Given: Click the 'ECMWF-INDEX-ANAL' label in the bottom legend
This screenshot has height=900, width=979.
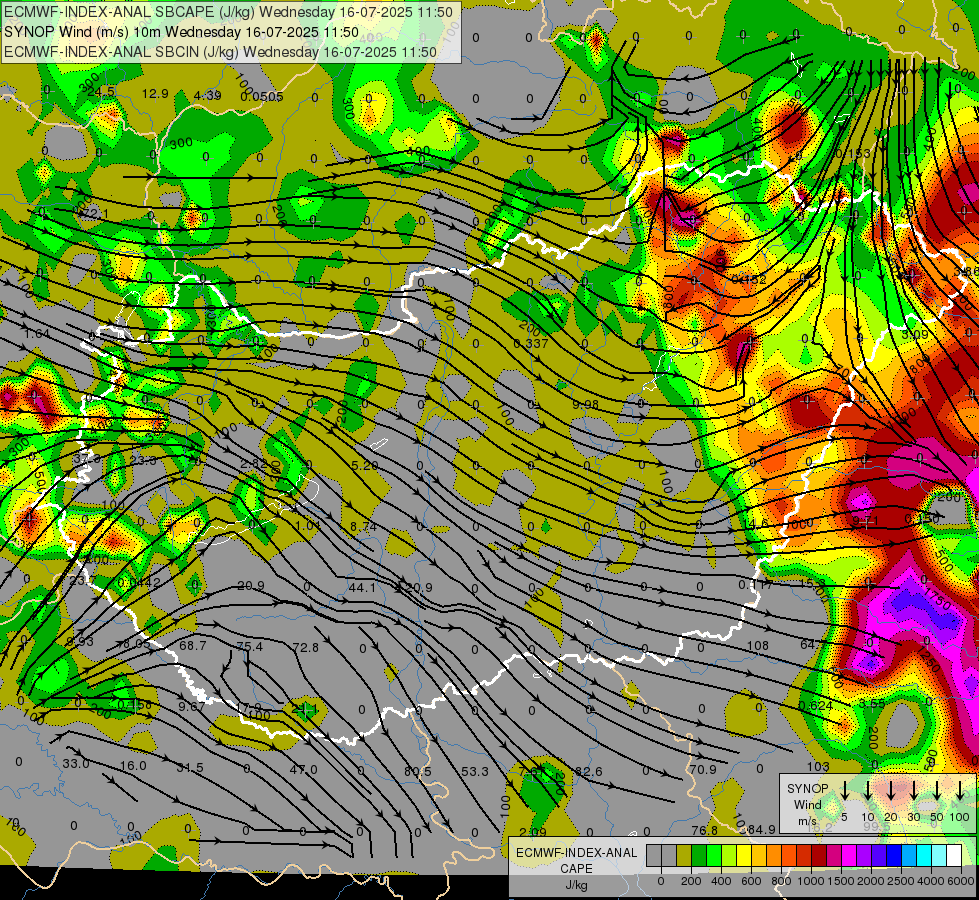Looking at the screenshot, I should [x=576, y=853].
